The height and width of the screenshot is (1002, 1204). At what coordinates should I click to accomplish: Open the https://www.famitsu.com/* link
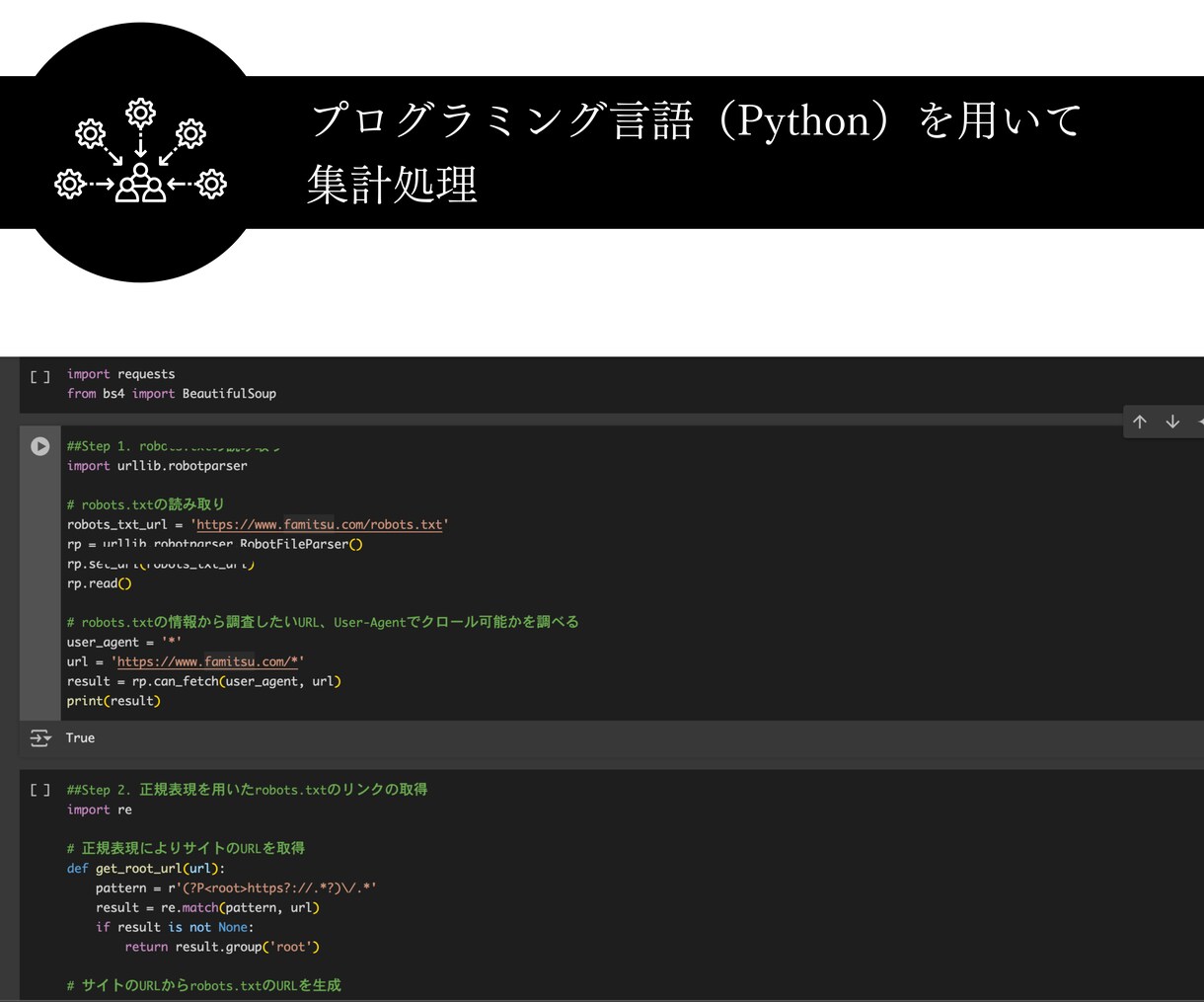tap(207, 661)
